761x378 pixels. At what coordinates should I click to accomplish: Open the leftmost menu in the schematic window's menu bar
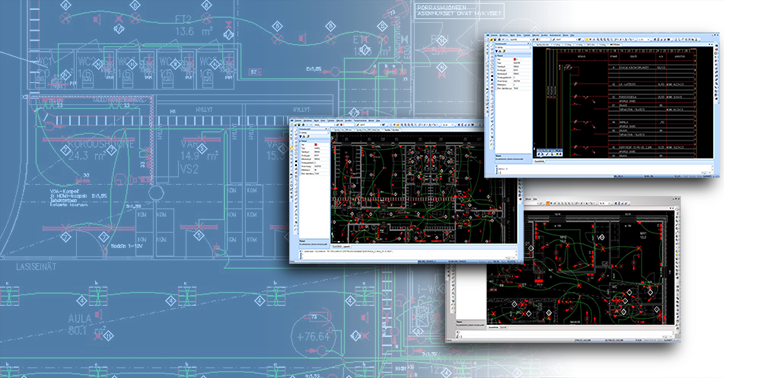494,35
